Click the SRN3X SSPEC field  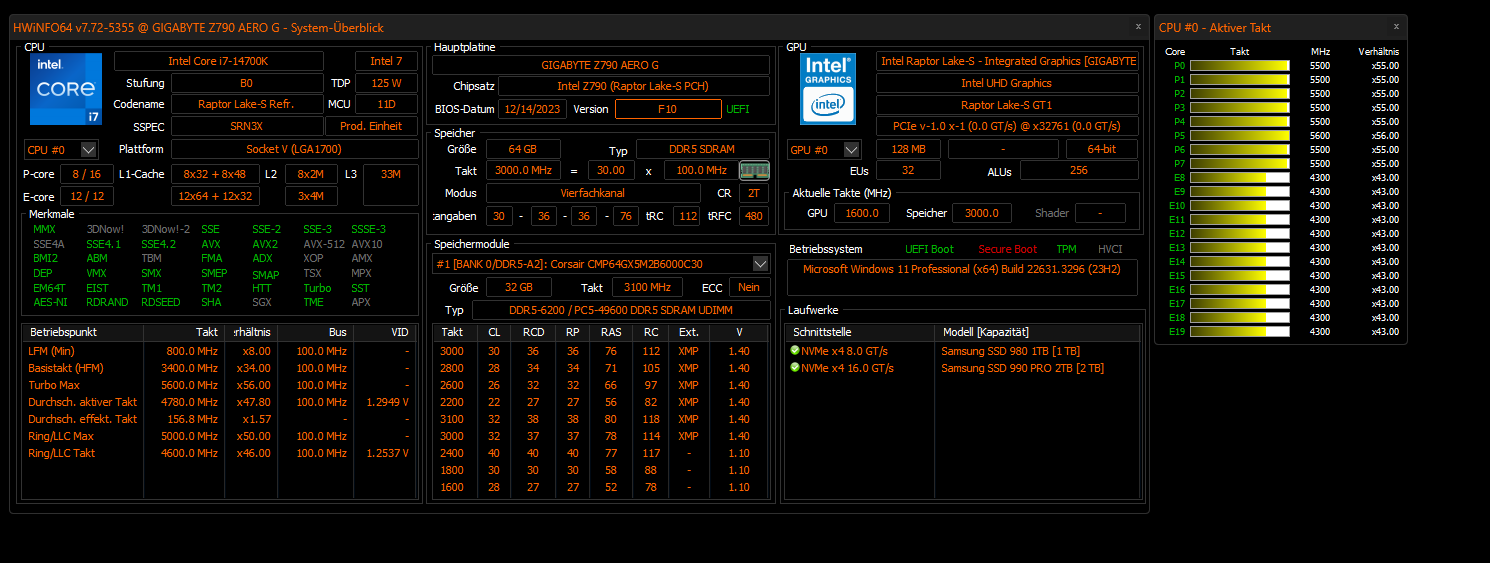[246, 126]
